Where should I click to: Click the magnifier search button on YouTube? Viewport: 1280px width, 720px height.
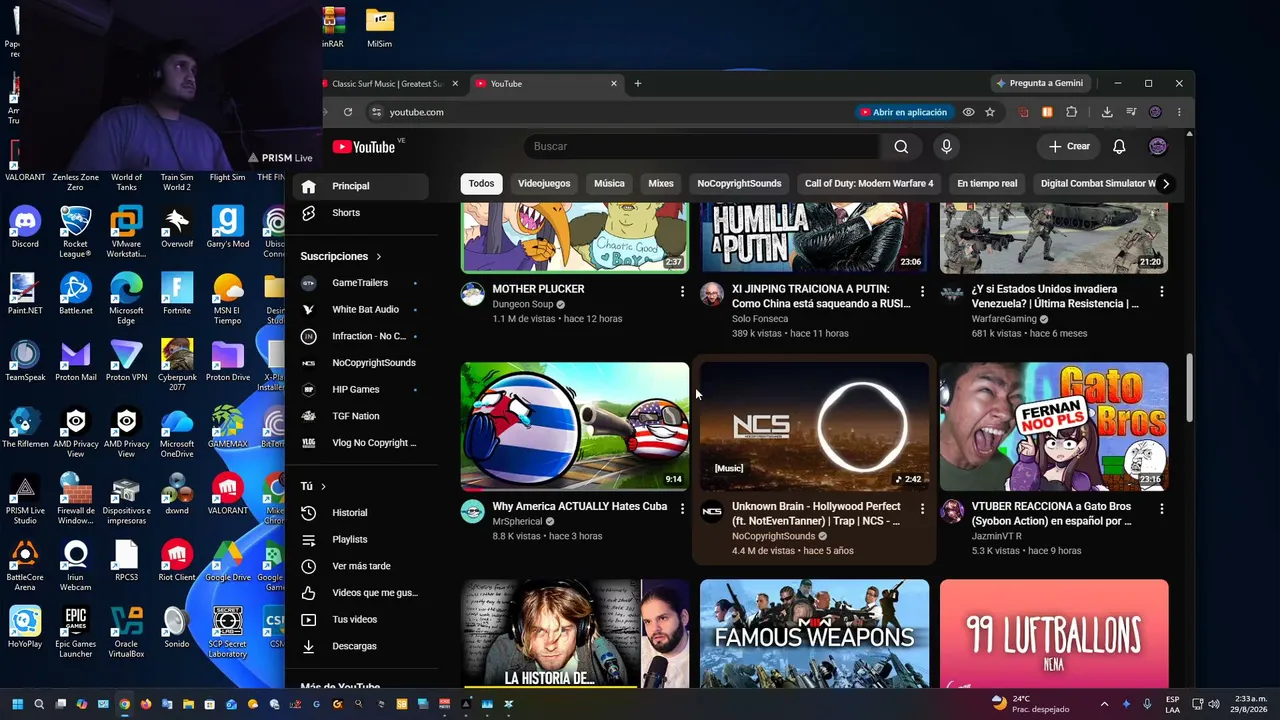(x=901, y=147)
